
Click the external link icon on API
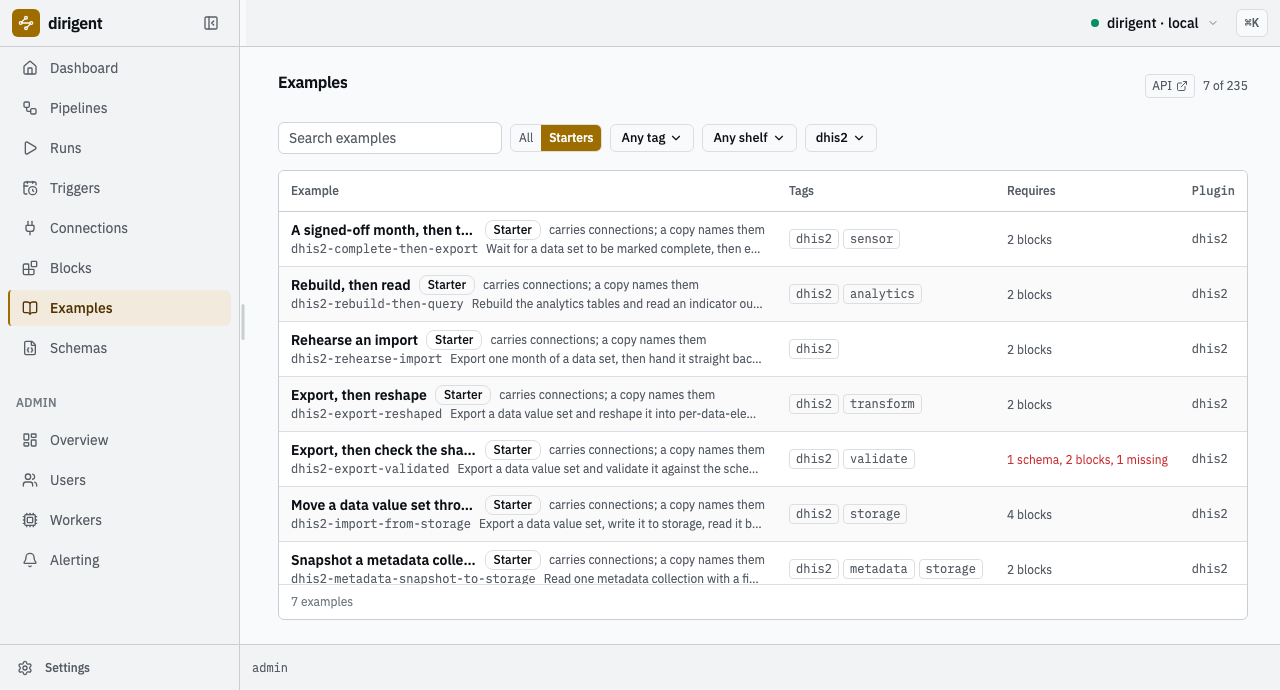coord(1182,86)
